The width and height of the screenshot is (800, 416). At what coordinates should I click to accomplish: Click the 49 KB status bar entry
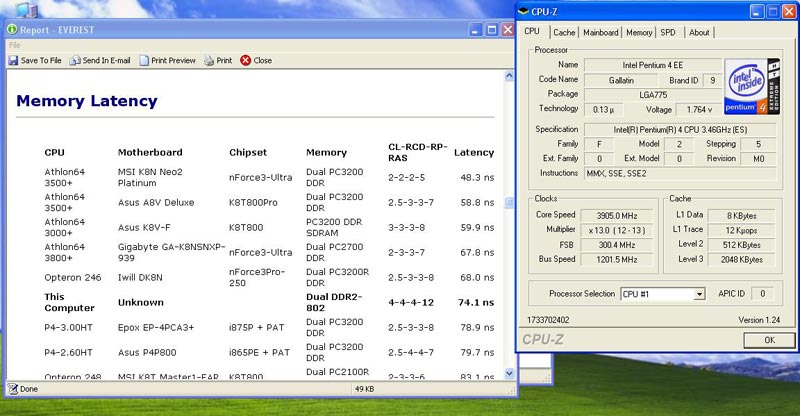[364, 389]
